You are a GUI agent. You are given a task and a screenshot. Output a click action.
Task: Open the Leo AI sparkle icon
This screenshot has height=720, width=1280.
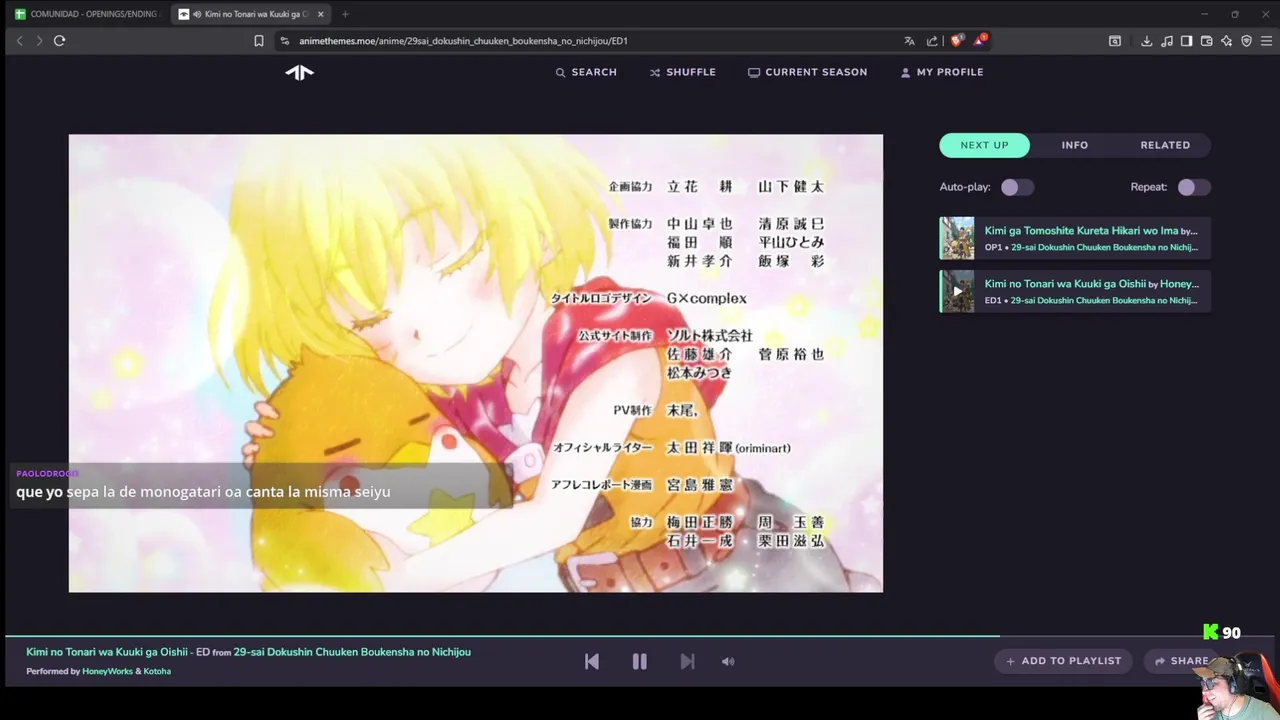pyautogui.click(x=1226, y=41)
